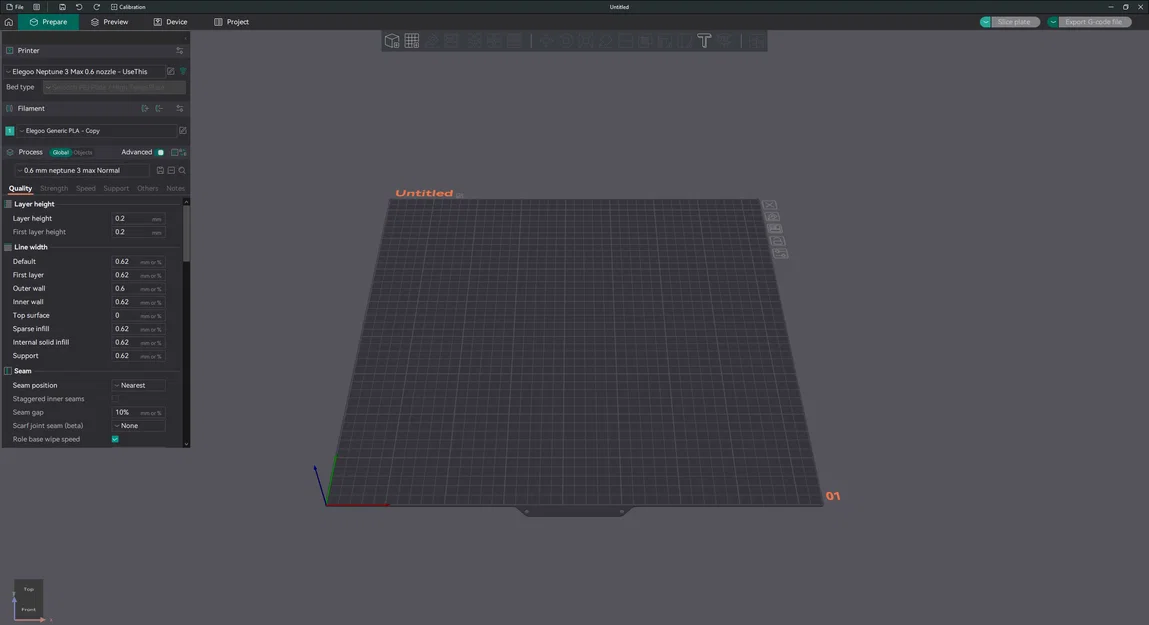The height and width of the screenshot is (625, 1149).
Task: Save the current process preset
Action: click(160, 170)
